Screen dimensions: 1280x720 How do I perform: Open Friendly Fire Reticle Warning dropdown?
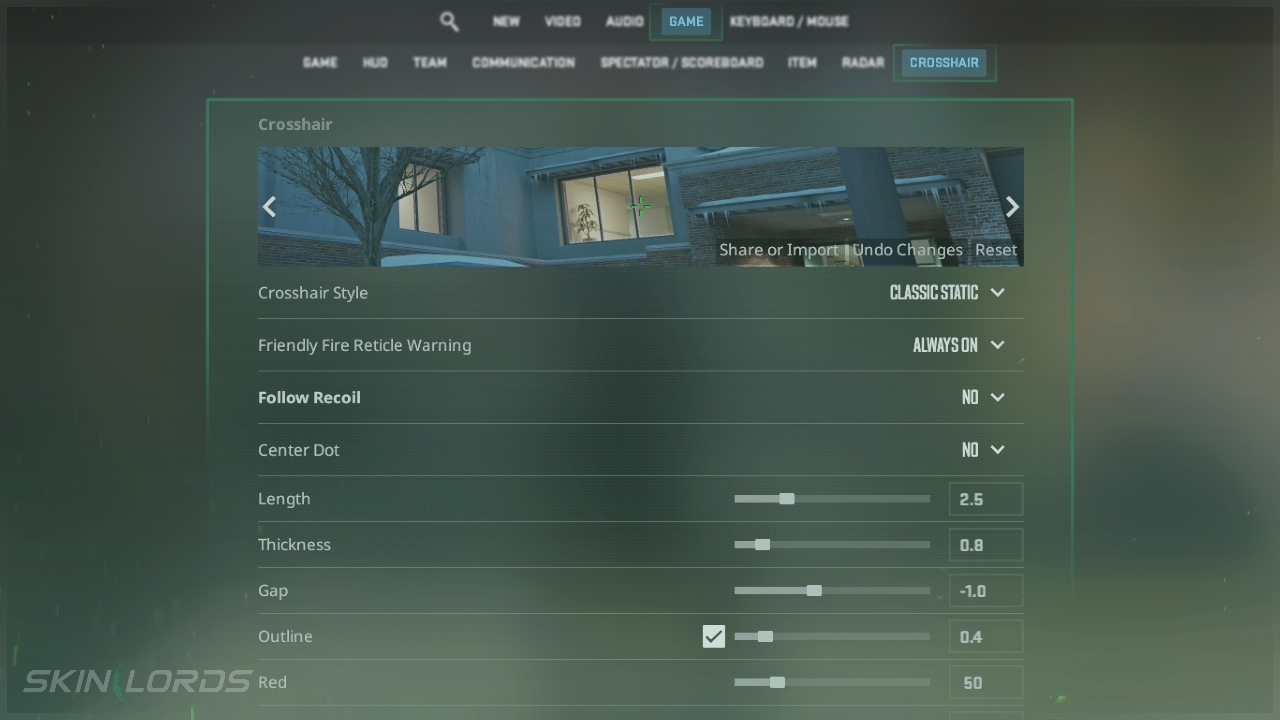958,345
